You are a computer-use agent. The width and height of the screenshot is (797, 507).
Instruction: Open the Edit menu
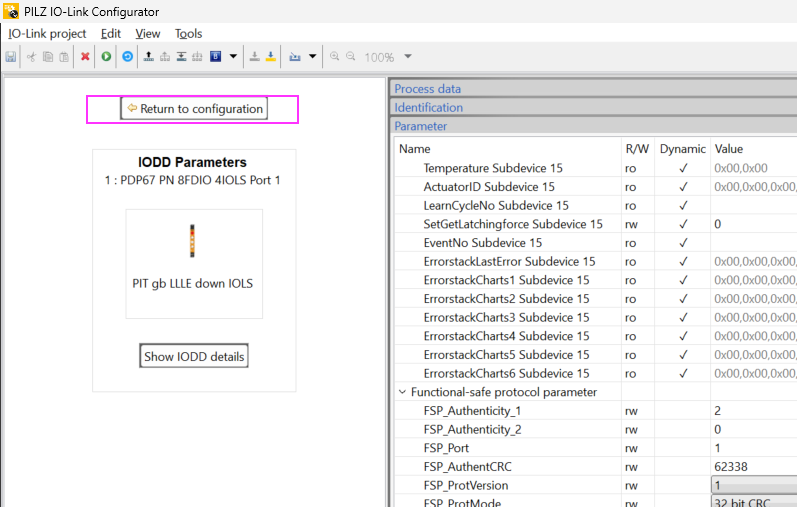pyautogui.click(x=110, y=34)
